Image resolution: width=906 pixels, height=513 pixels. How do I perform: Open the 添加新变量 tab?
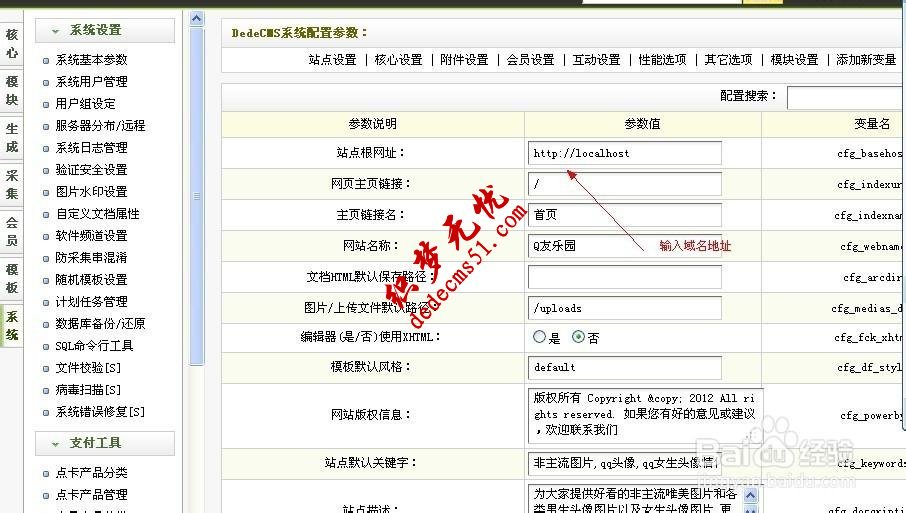(866, 60)
